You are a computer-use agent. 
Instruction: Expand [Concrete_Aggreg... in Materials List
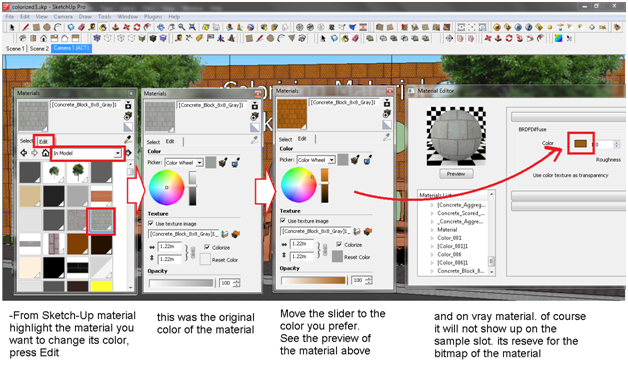tap(432, 205)
